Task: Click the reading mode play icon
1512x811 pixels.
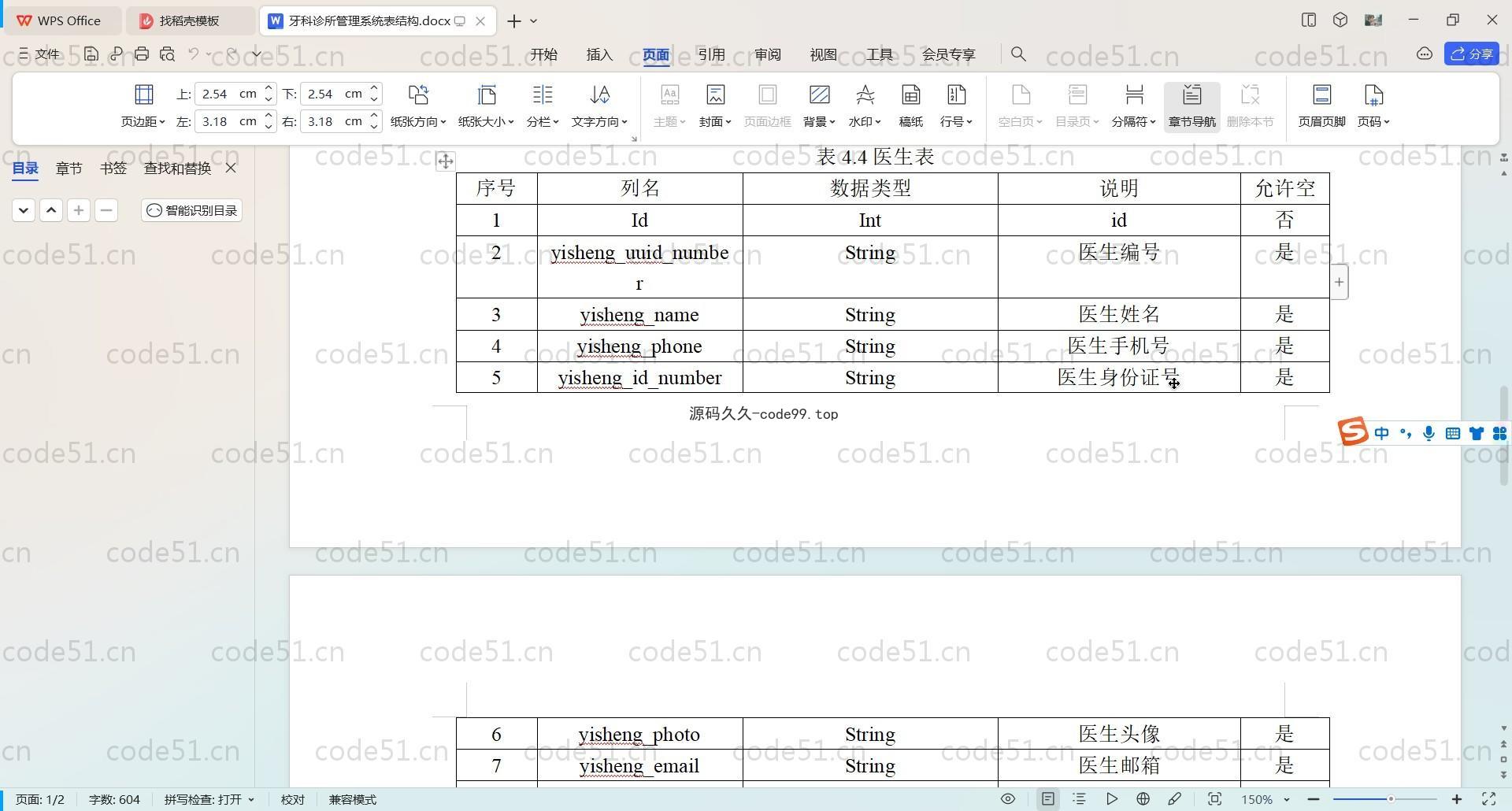Action: [1111, 799]
